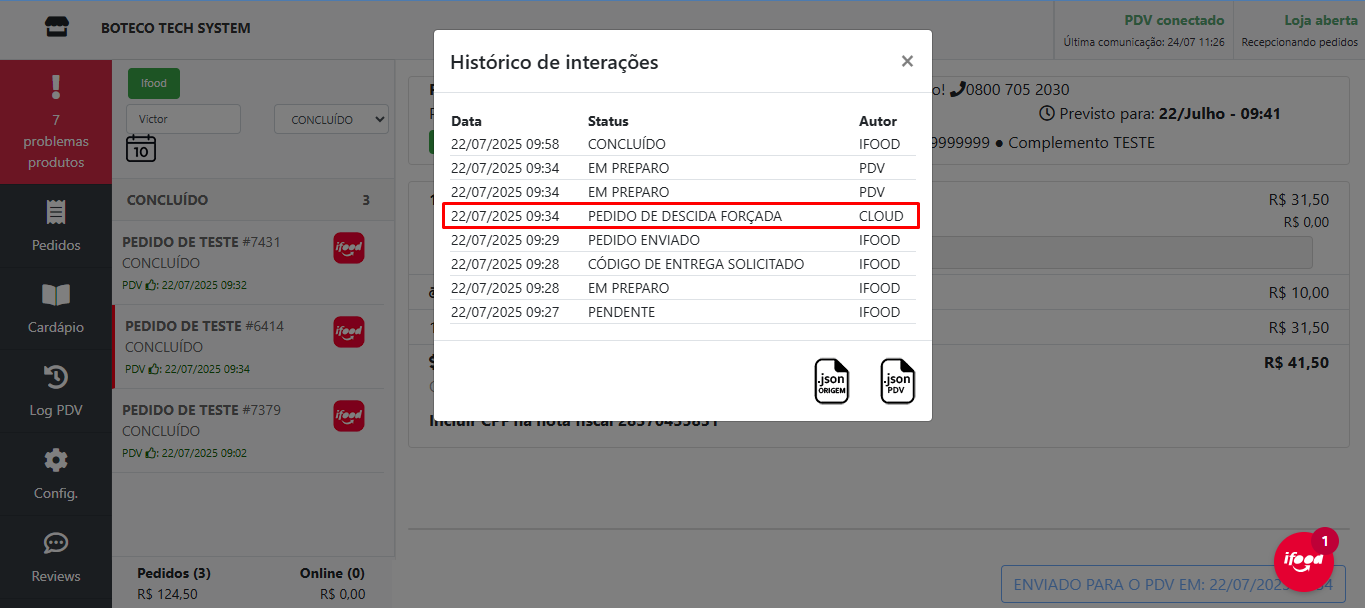Open the Reviews section
This screenshot has width=1365, height=608.
point(56,556)
